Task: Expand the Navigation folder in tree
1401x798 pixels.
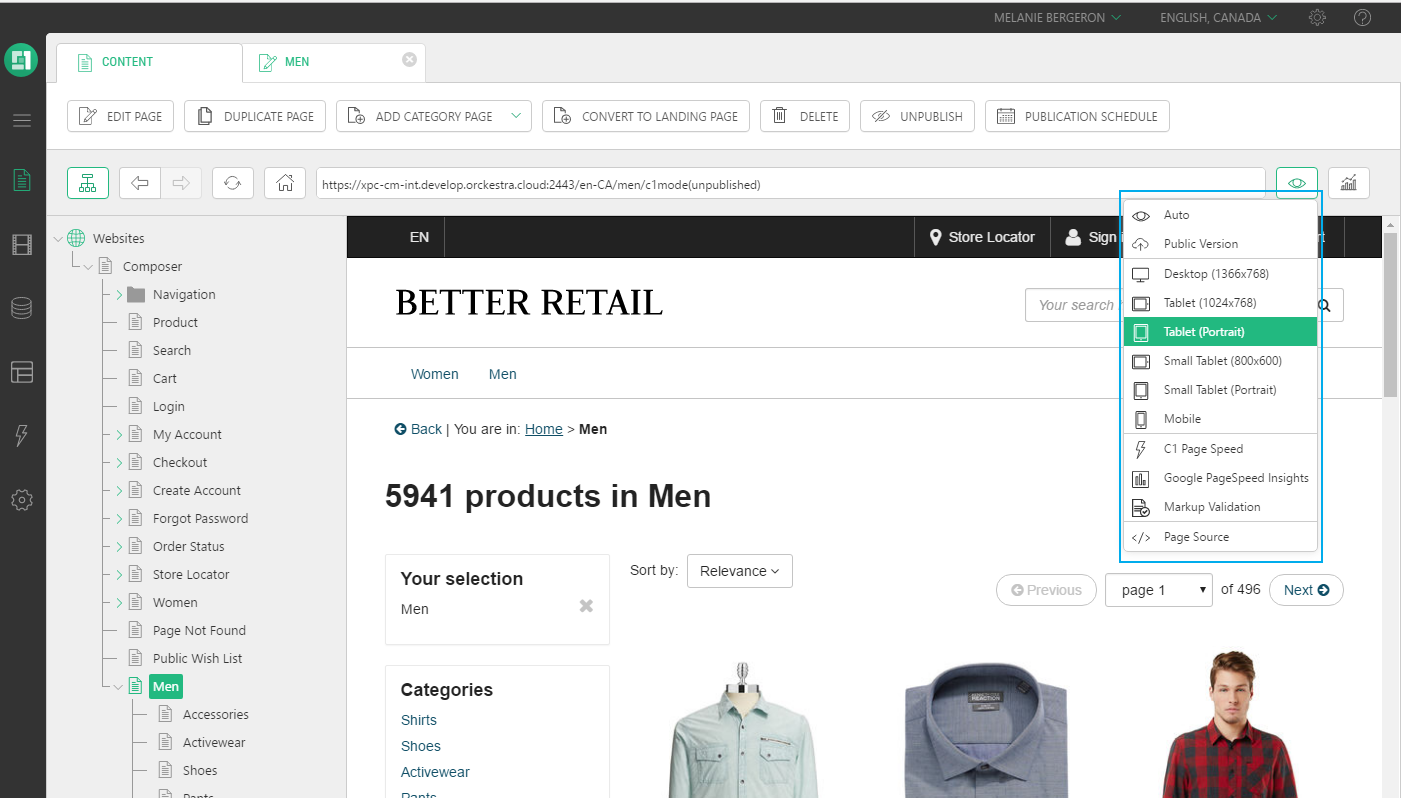Action: (119, 295)
